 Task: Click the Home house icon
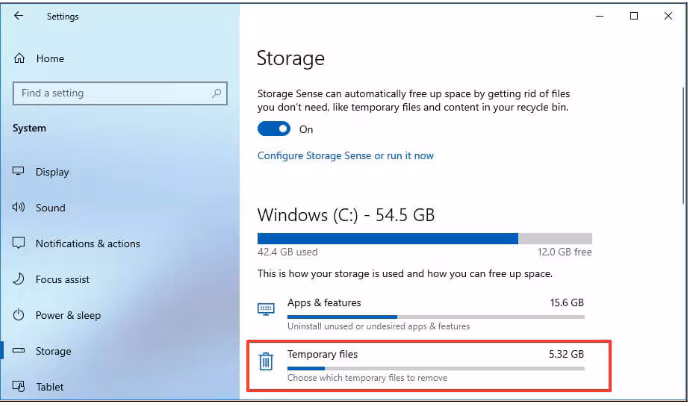19,59
